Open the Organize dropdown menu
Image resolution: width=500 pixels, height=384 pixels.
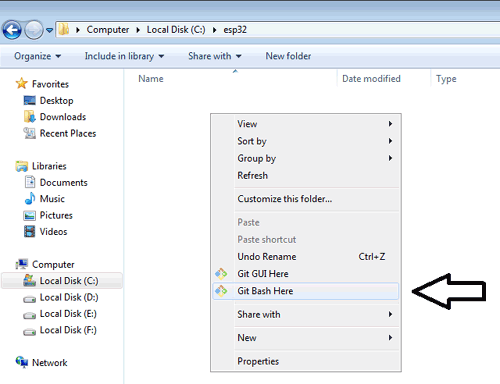(37, 56)
